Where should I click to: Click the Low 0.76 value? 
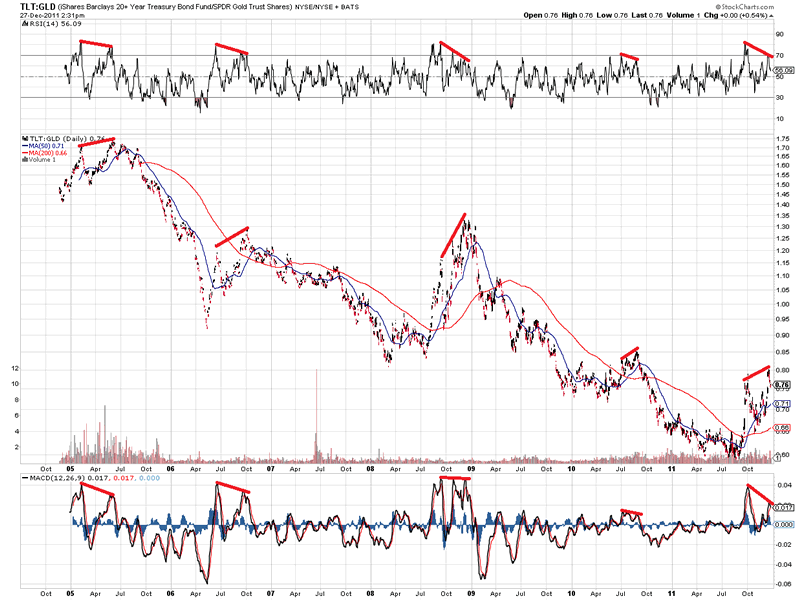click(x=612, y=15)
